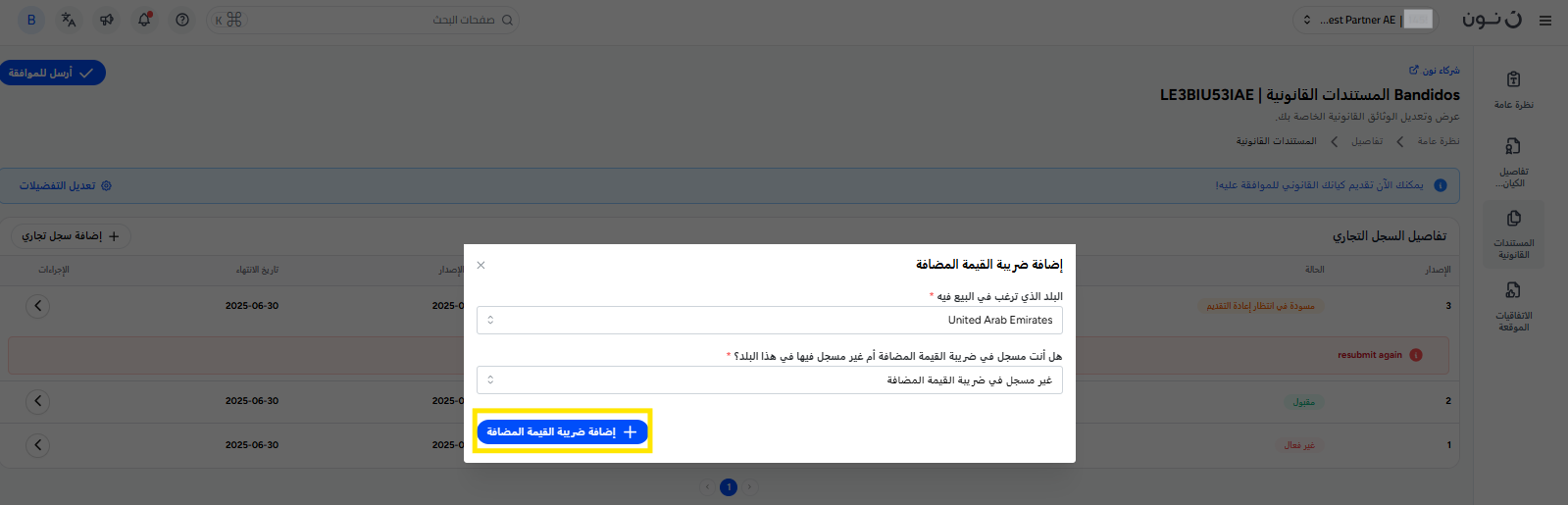Select page 1 in pagination

pyautogui.click(x=729, y=487)
